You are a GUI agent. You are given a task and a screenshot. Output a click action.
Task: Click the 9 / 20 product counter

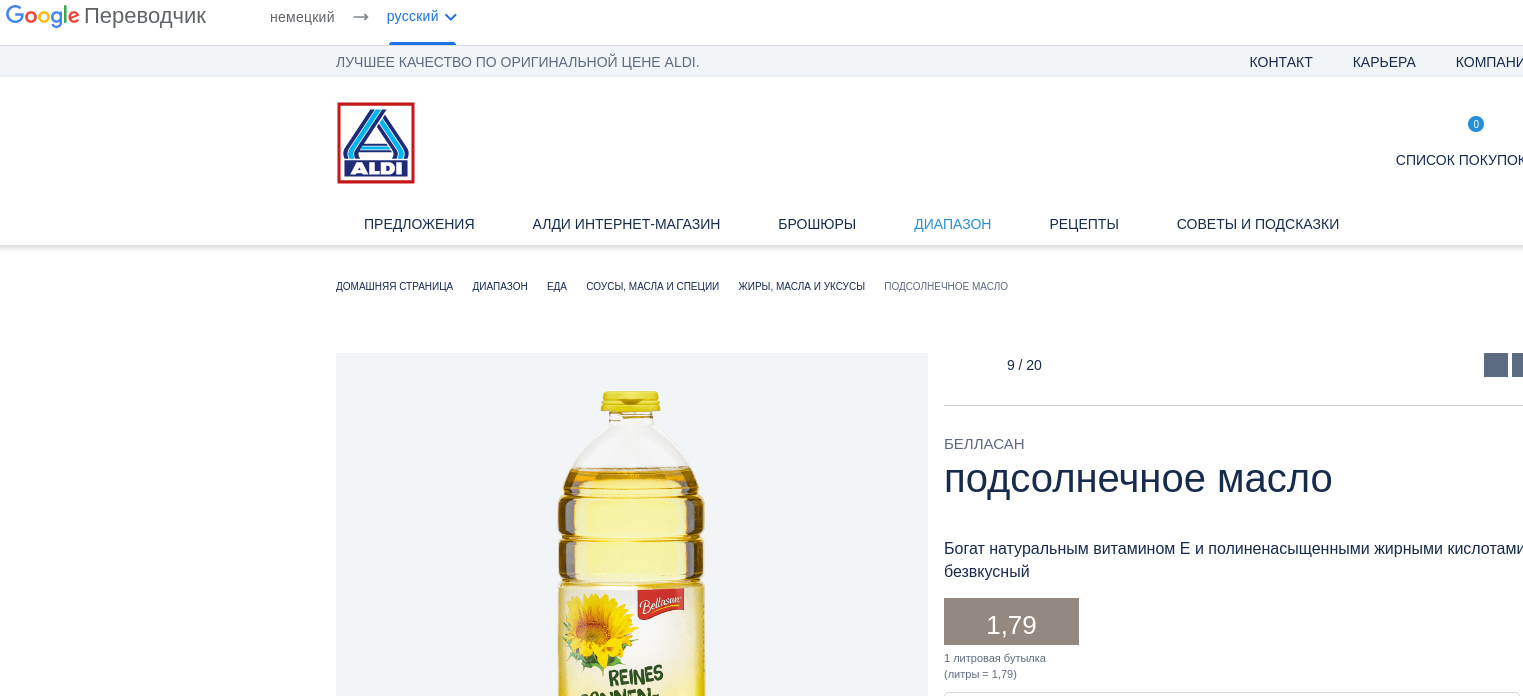[1024, 365]
